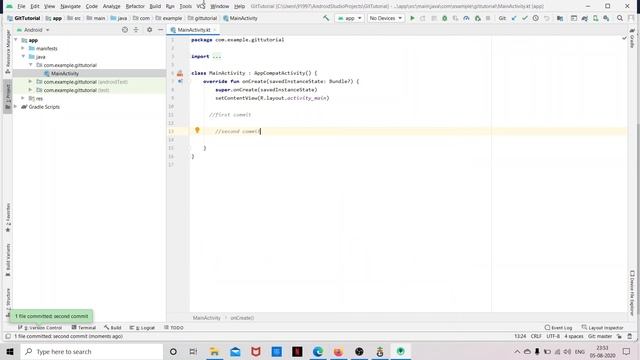640x360 pixels.
Task: Open Microsoft Edge from the taskbar
Action: click(x=318, y=351)
